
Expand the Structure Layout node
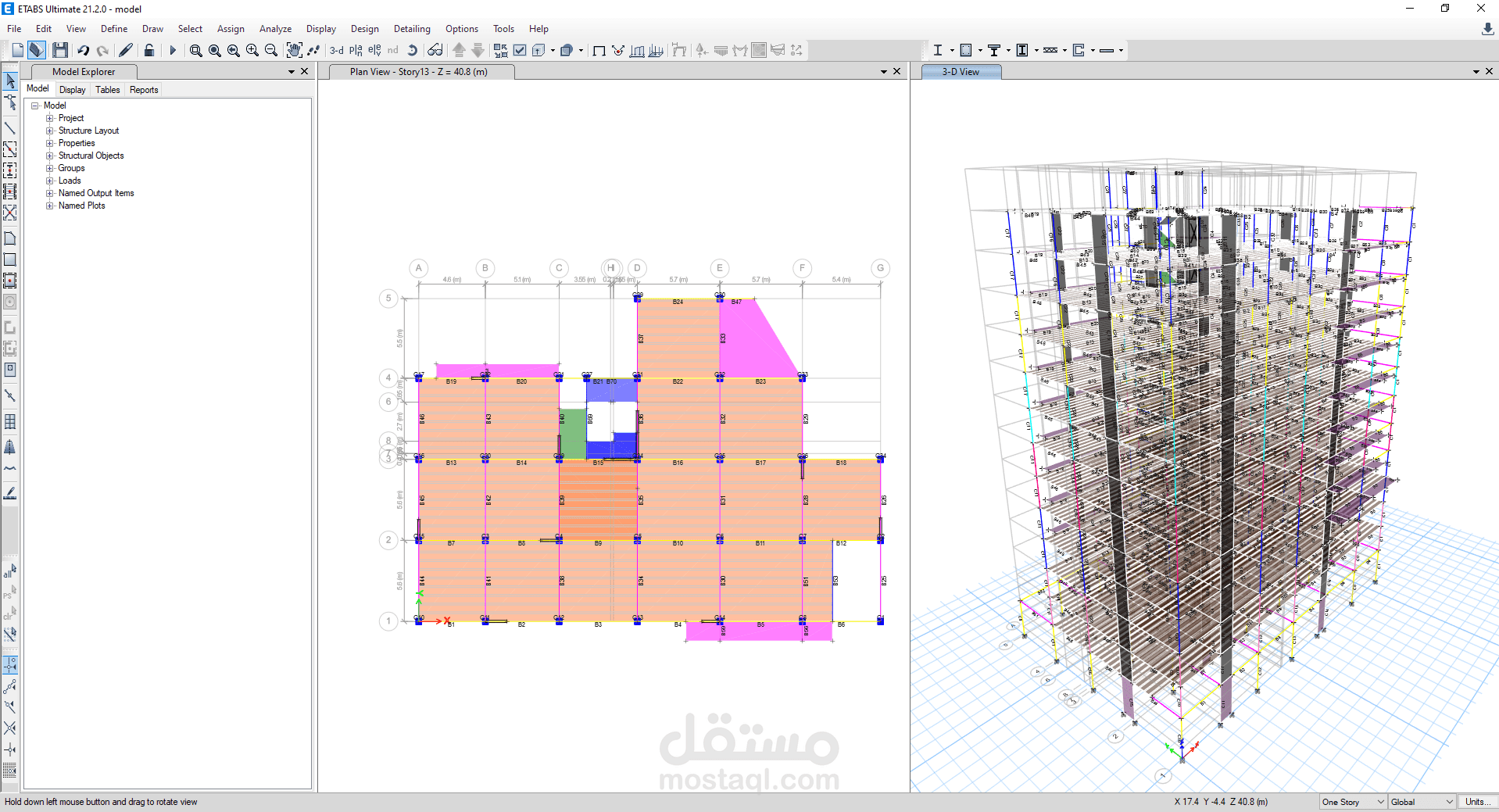pos(50,131)
